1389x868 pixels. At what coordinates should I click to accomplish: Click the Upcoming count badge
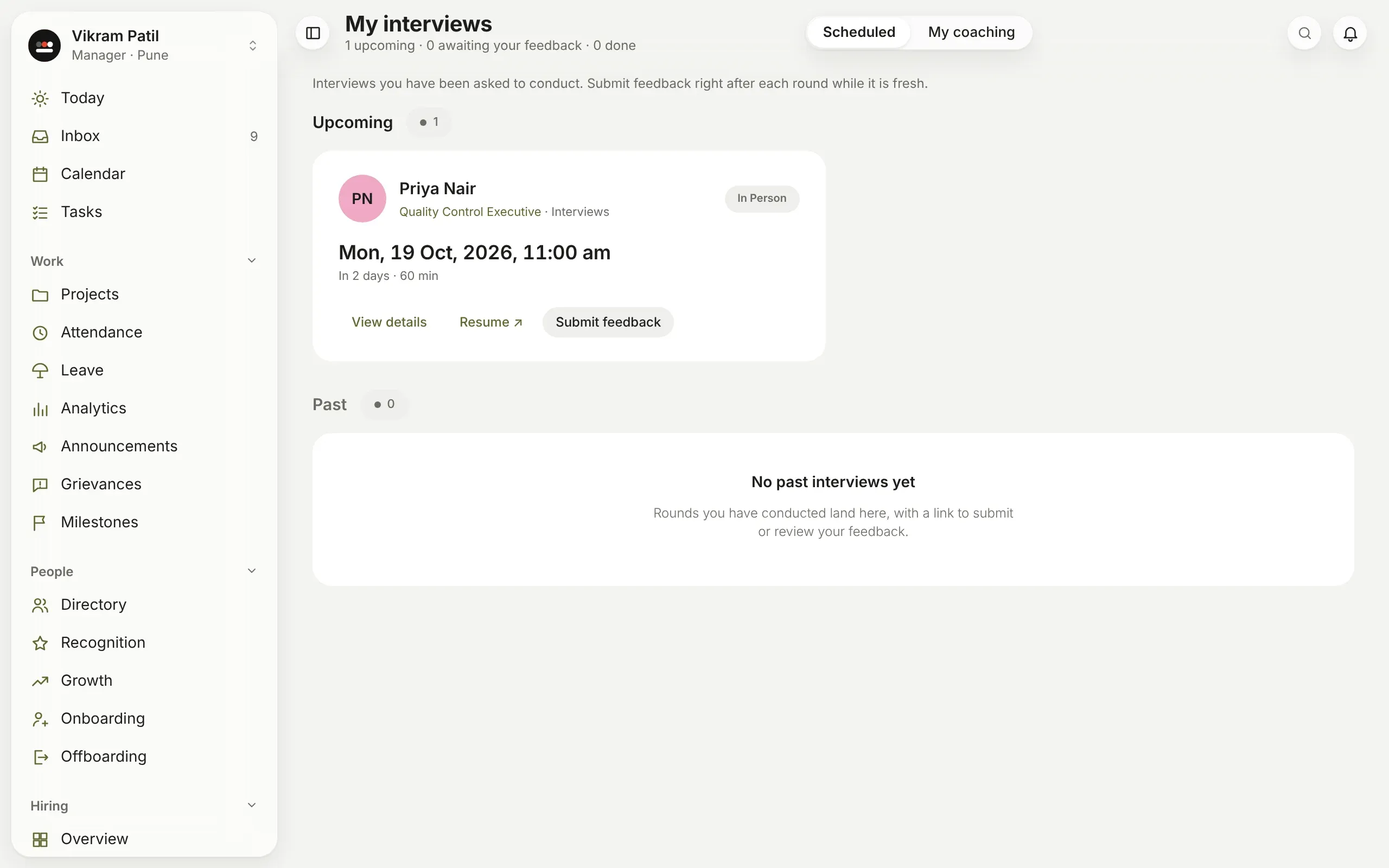coord(429,122)
